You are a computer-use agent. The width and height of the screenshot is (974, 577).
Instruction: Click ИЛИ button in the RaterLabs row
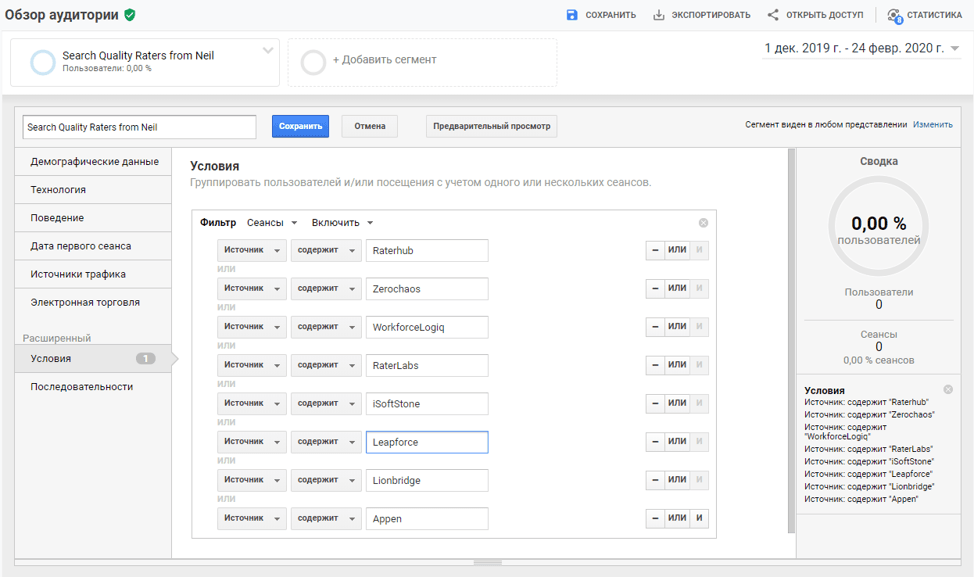click(677, 365)
